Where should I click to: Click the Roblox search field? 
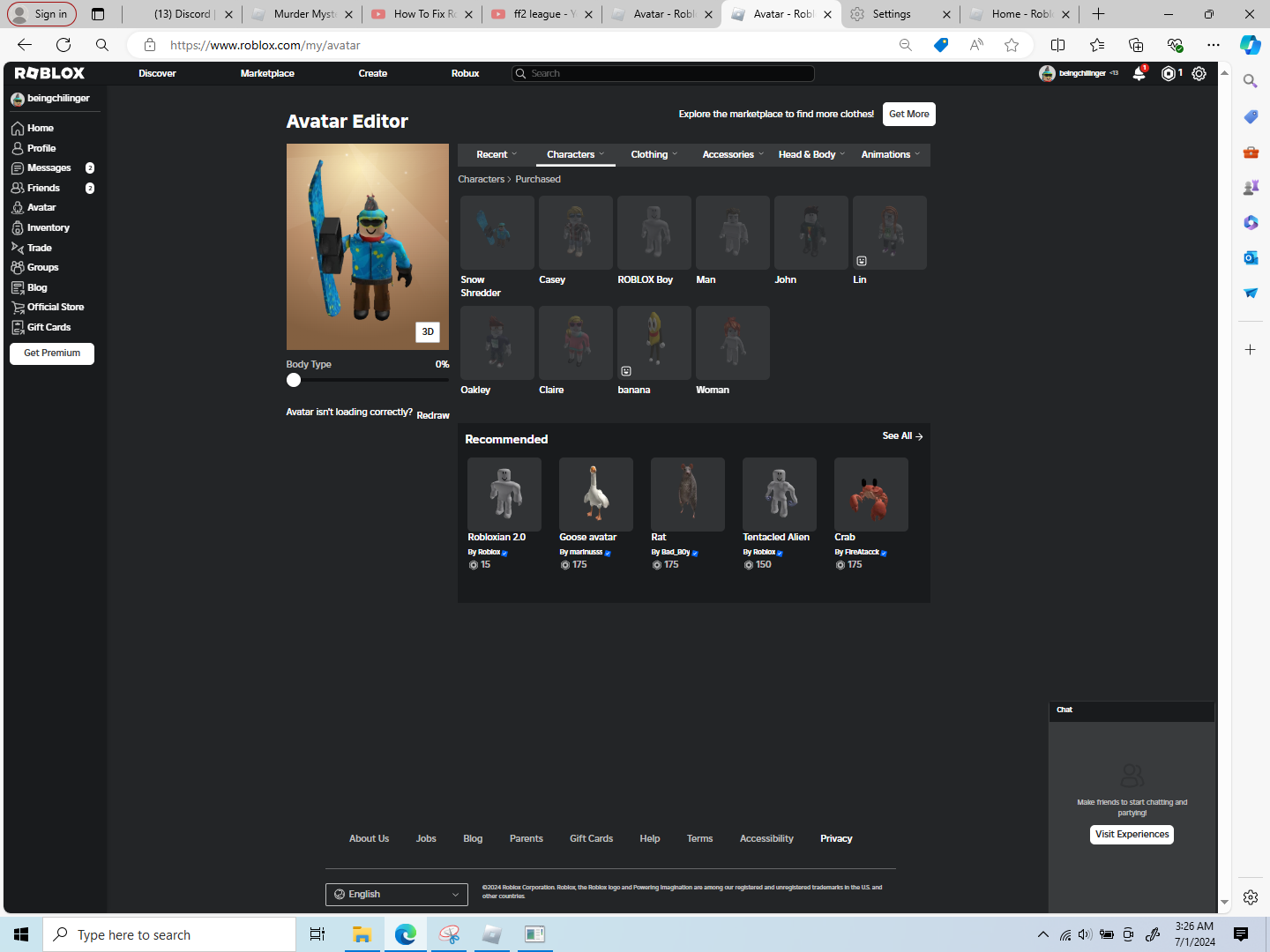coord(663,73)
